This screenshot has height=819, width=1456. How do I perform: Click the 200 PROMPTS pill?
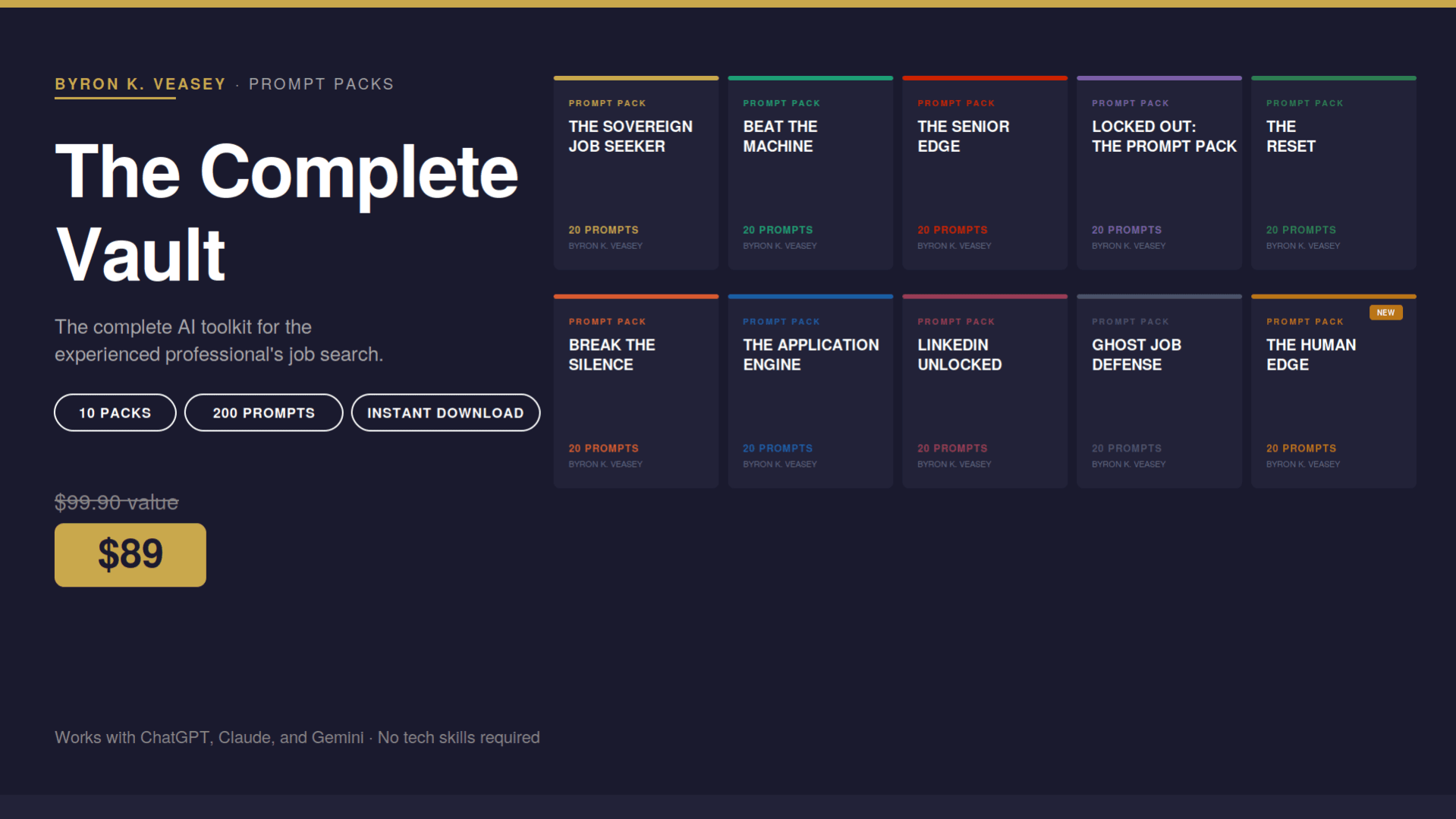(x=263, y=413)
